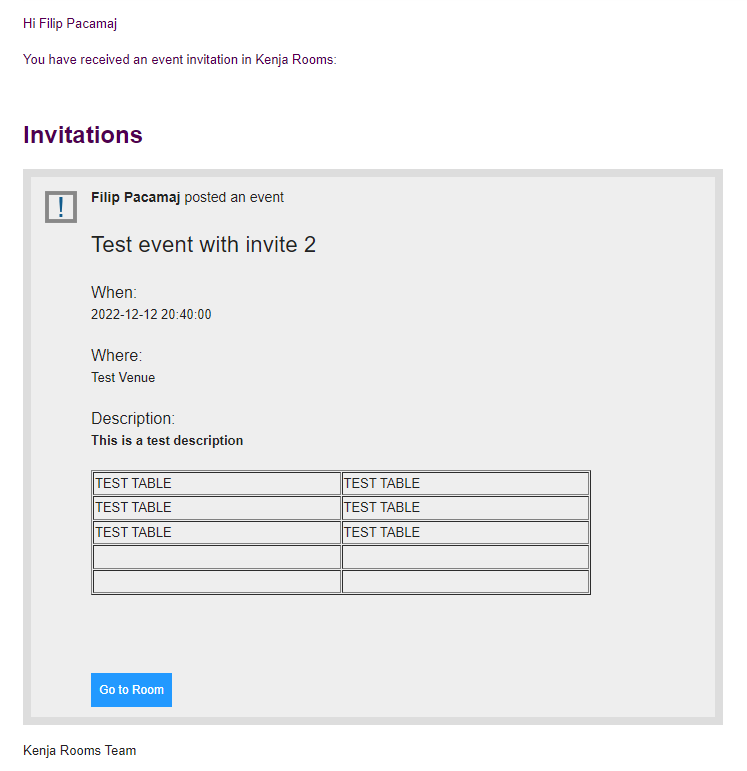Image resolution: width=747 pixels, height=771 pixels.
Task: Click the first row left TEST TABLE cell
Action: click(217, 483)
